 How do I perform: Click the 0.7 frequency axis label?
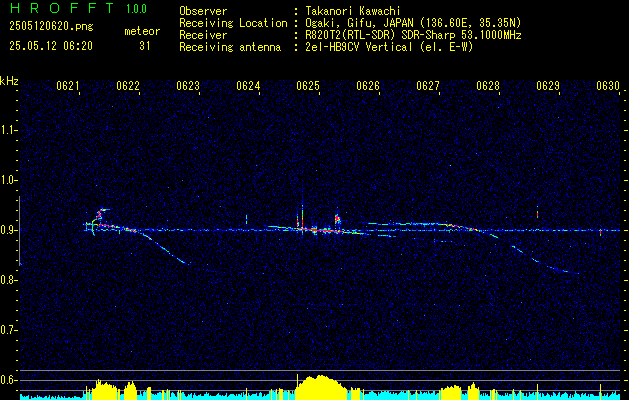tap(8, 330)
